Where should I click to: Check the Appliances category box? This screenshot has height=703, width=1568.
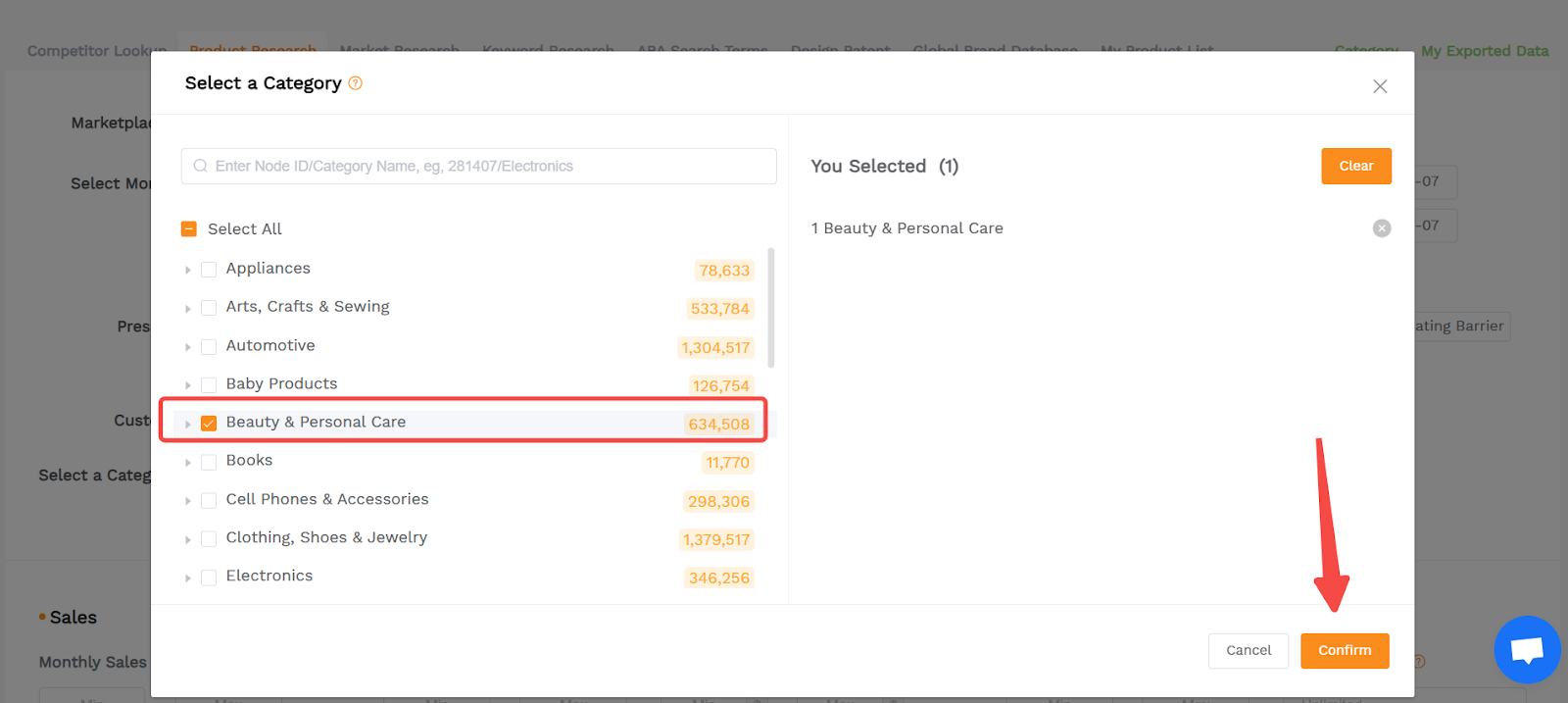tap(209, 270)
